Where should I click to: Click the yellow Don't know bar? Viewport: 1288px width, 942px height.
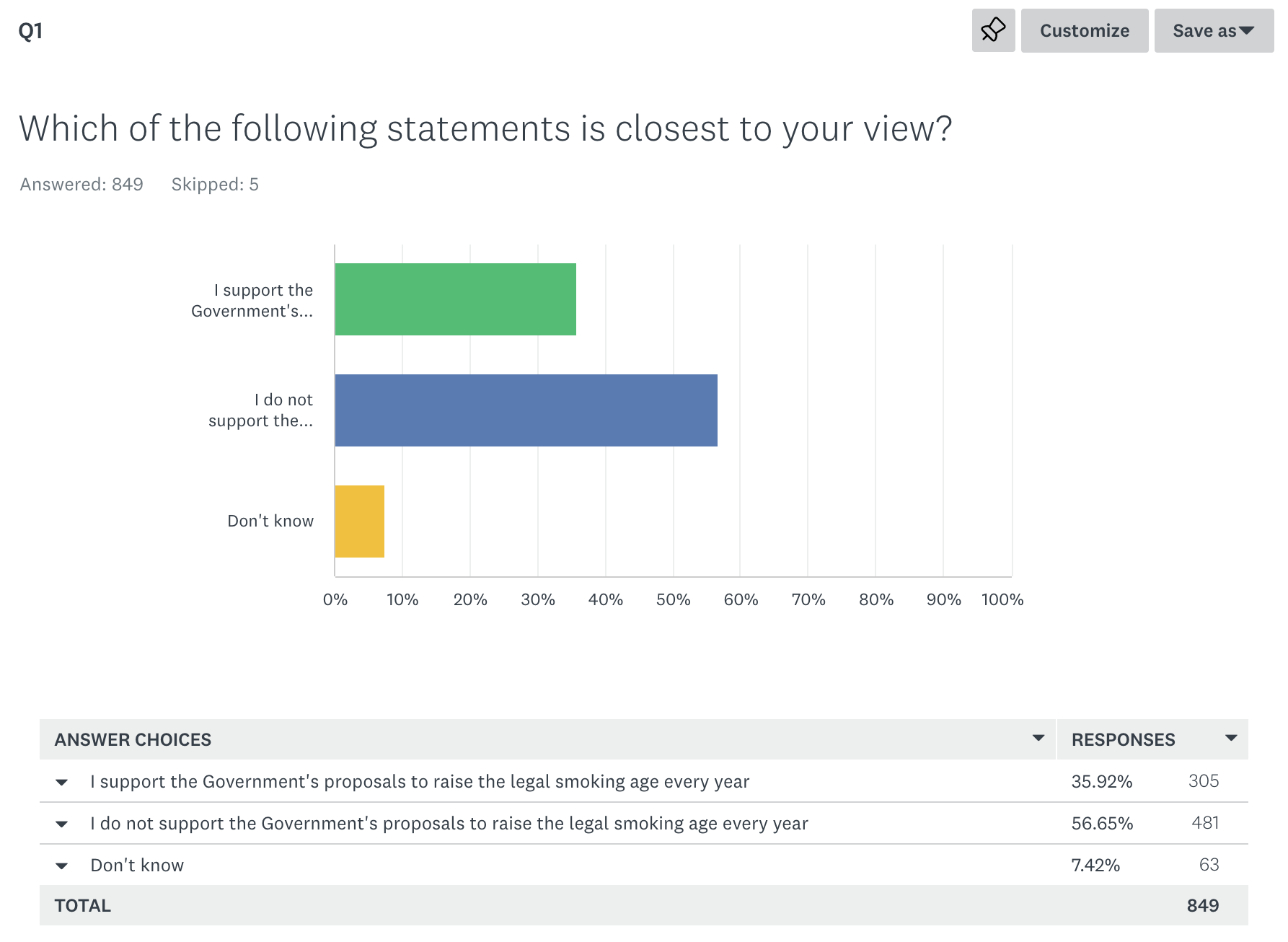[x=359, y=521]
